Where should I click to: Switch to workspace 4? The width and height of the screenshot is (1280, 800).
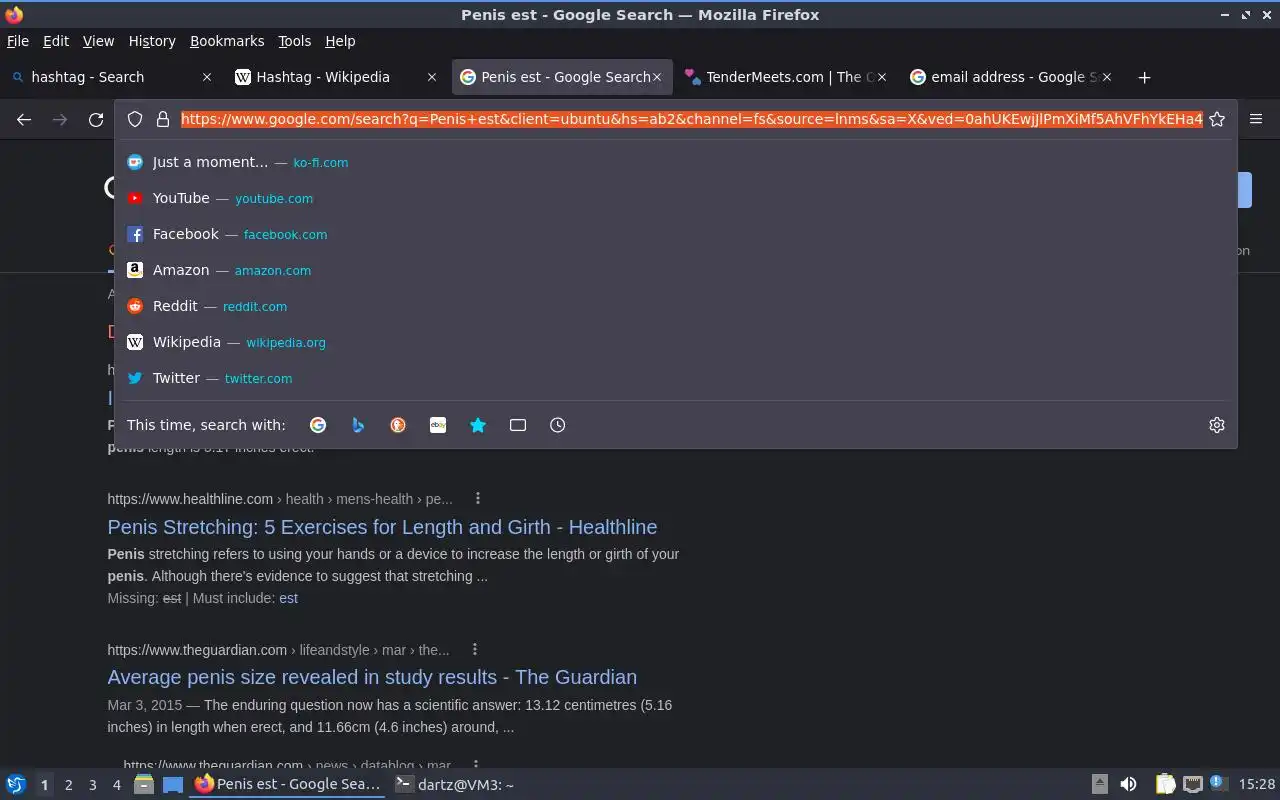(x=116, y=785)
